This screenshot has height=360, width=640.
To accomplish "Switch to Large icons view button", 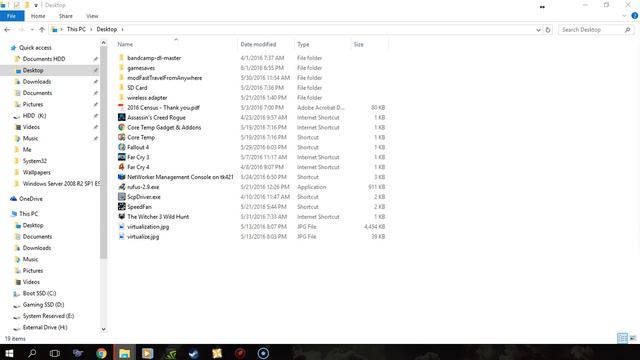I will click(633, 338).
